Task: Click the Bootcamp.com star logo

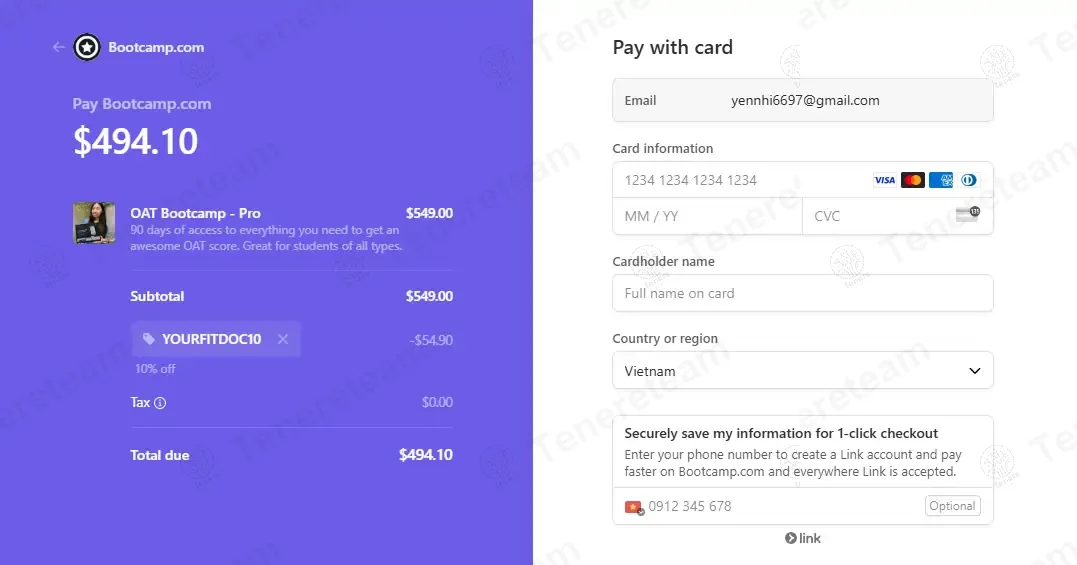Action: (87, 47)
